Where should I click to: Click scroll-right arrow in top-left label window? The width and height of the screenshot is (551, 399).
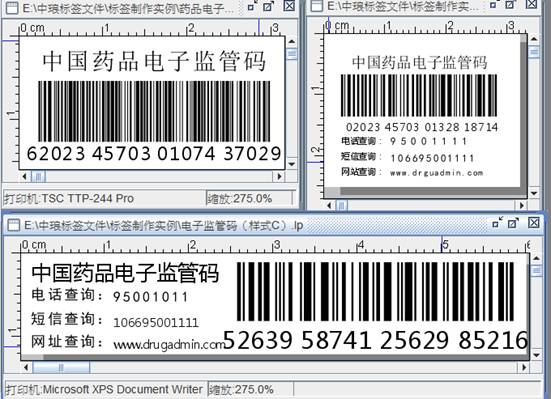279,176
